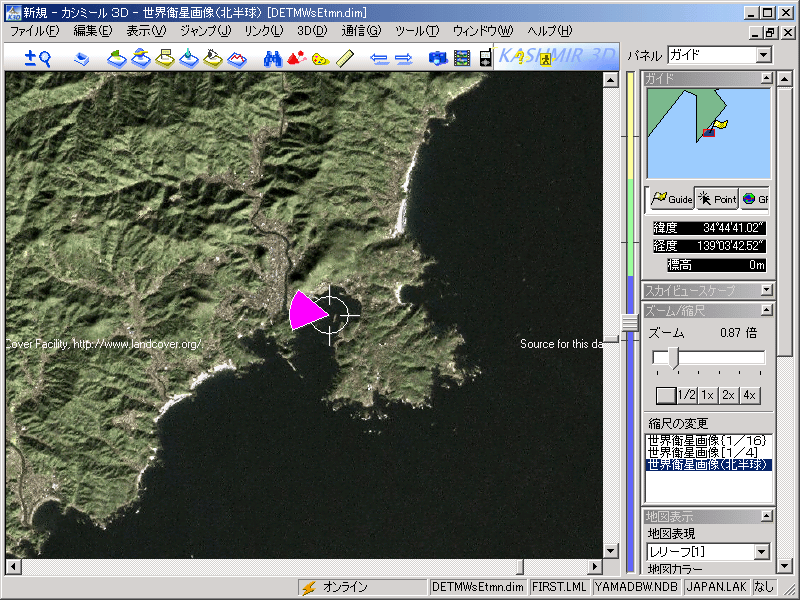800x600 pixels.
Task: Click the handheld GPS device icon
Action: click(485, 58)
